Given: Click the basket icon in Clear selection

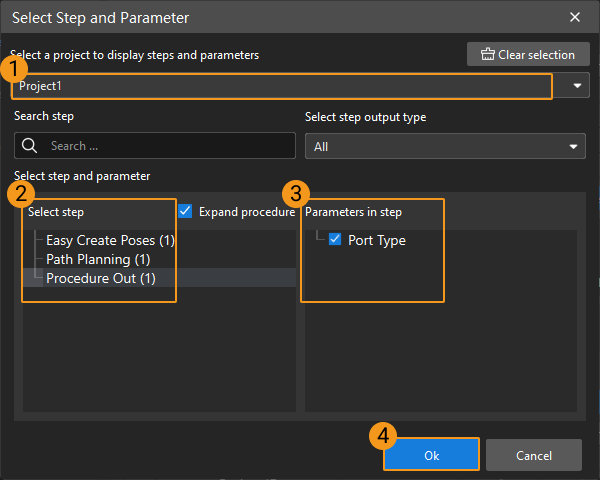Looking at the screenshot, I should pyautogui.click(x=487, y=55).
